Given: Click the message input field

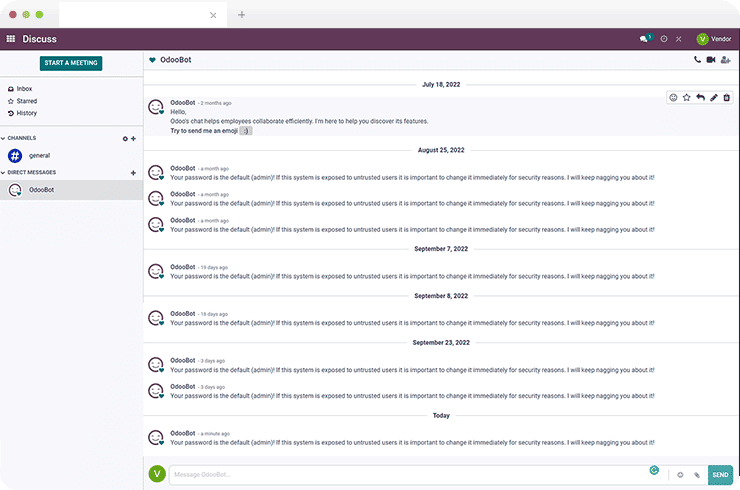Looking at the screenshot, I should pyautogui.click(x=405, y=474).
